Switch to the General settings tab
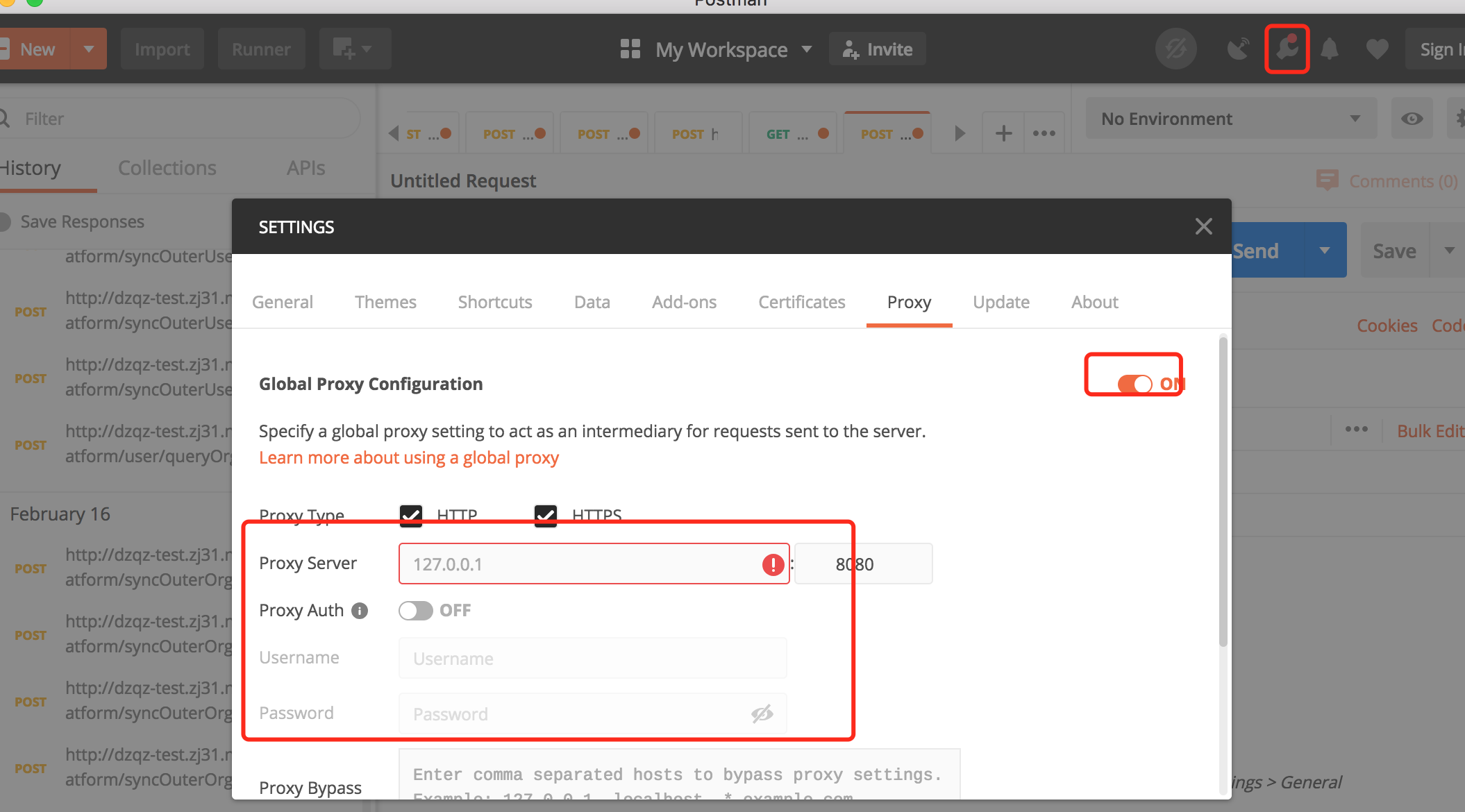Screen dimensions: 1465x812 pos(283,302)
